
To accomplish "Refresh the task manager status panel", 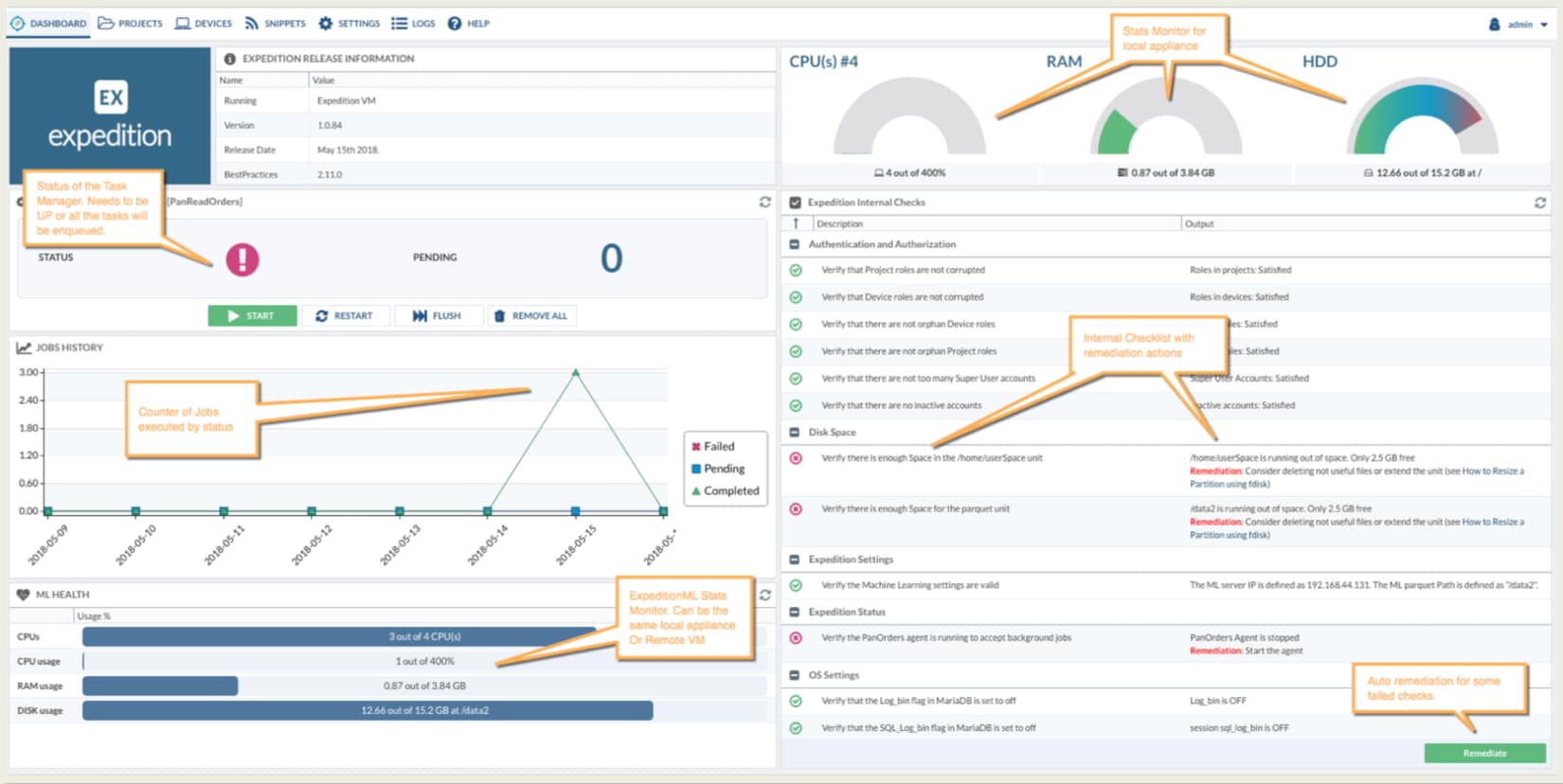I will [764, 202].
